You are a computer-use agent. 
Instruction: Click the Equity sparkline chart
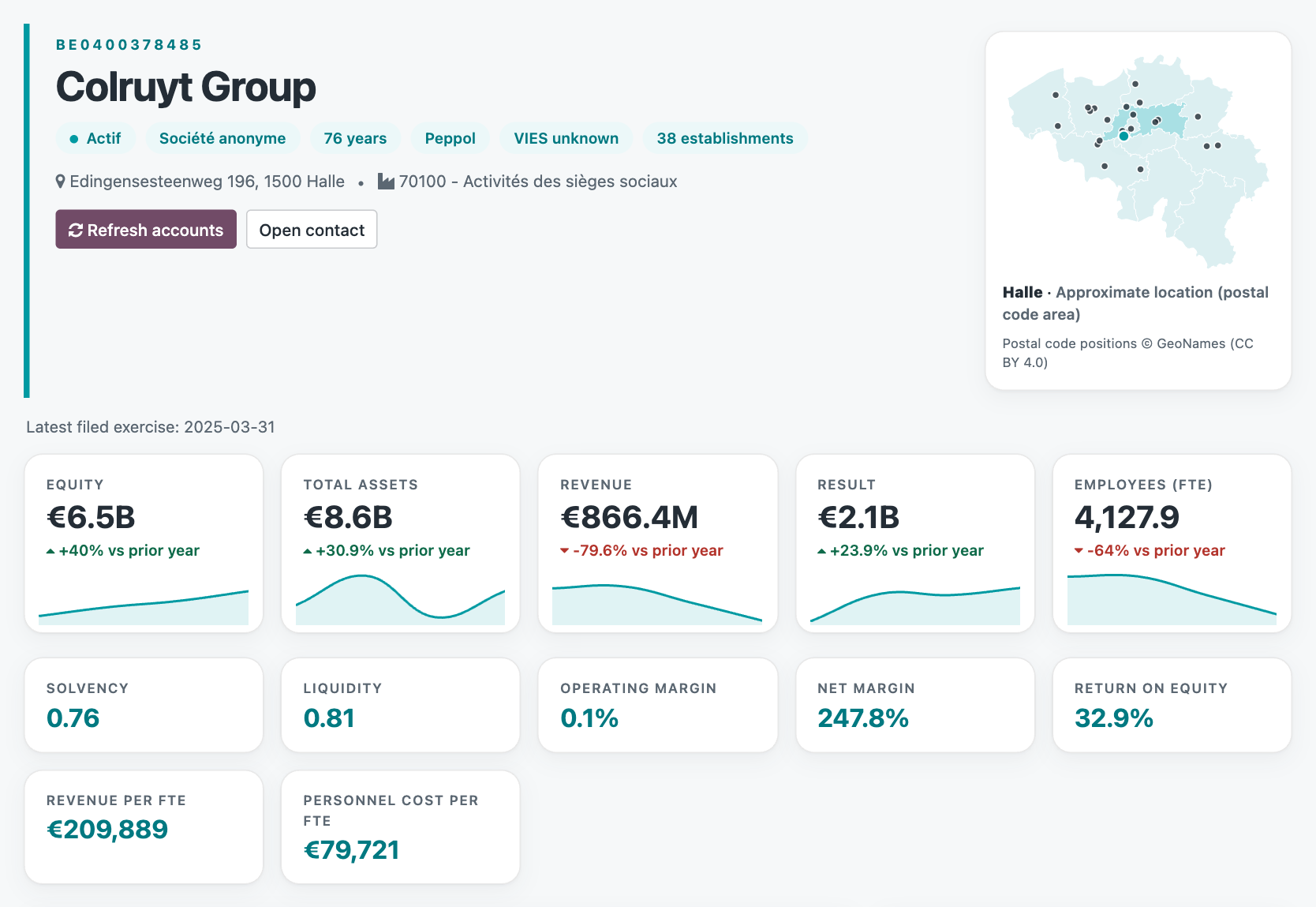[144, 607]
